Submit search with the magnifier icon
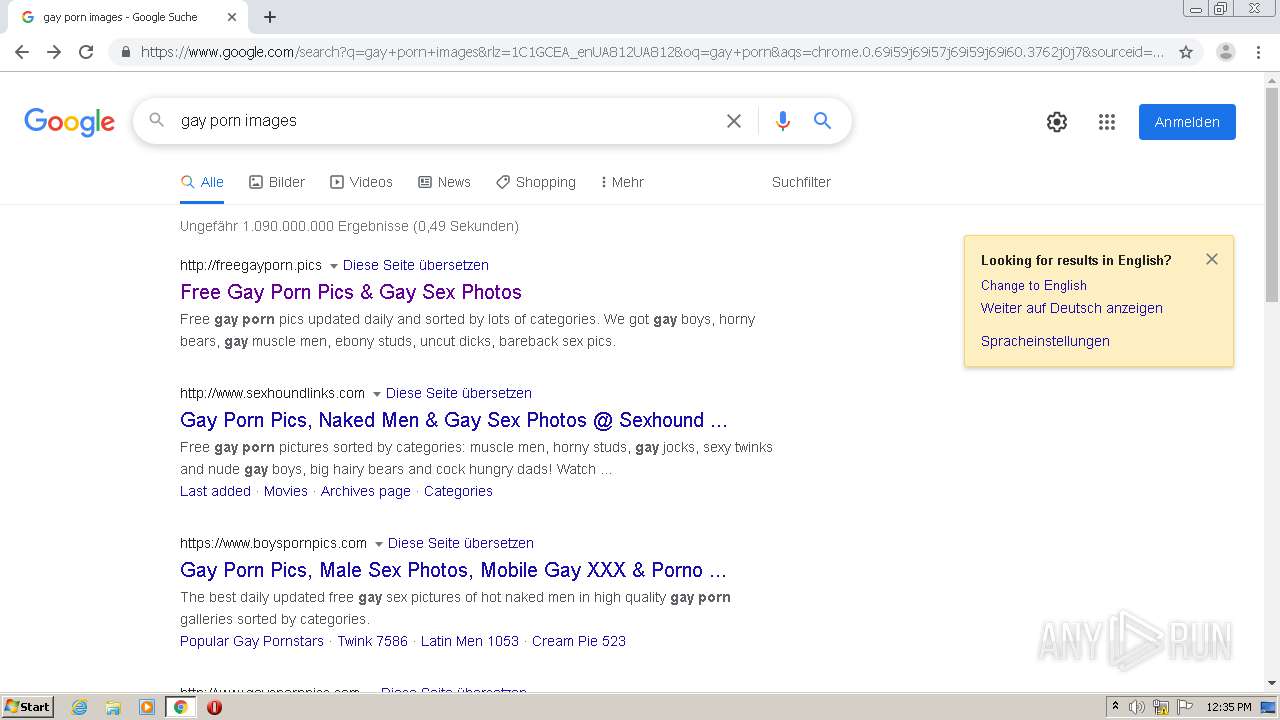The height and width of the screenshot is (720, 1280). pos(822,121)
